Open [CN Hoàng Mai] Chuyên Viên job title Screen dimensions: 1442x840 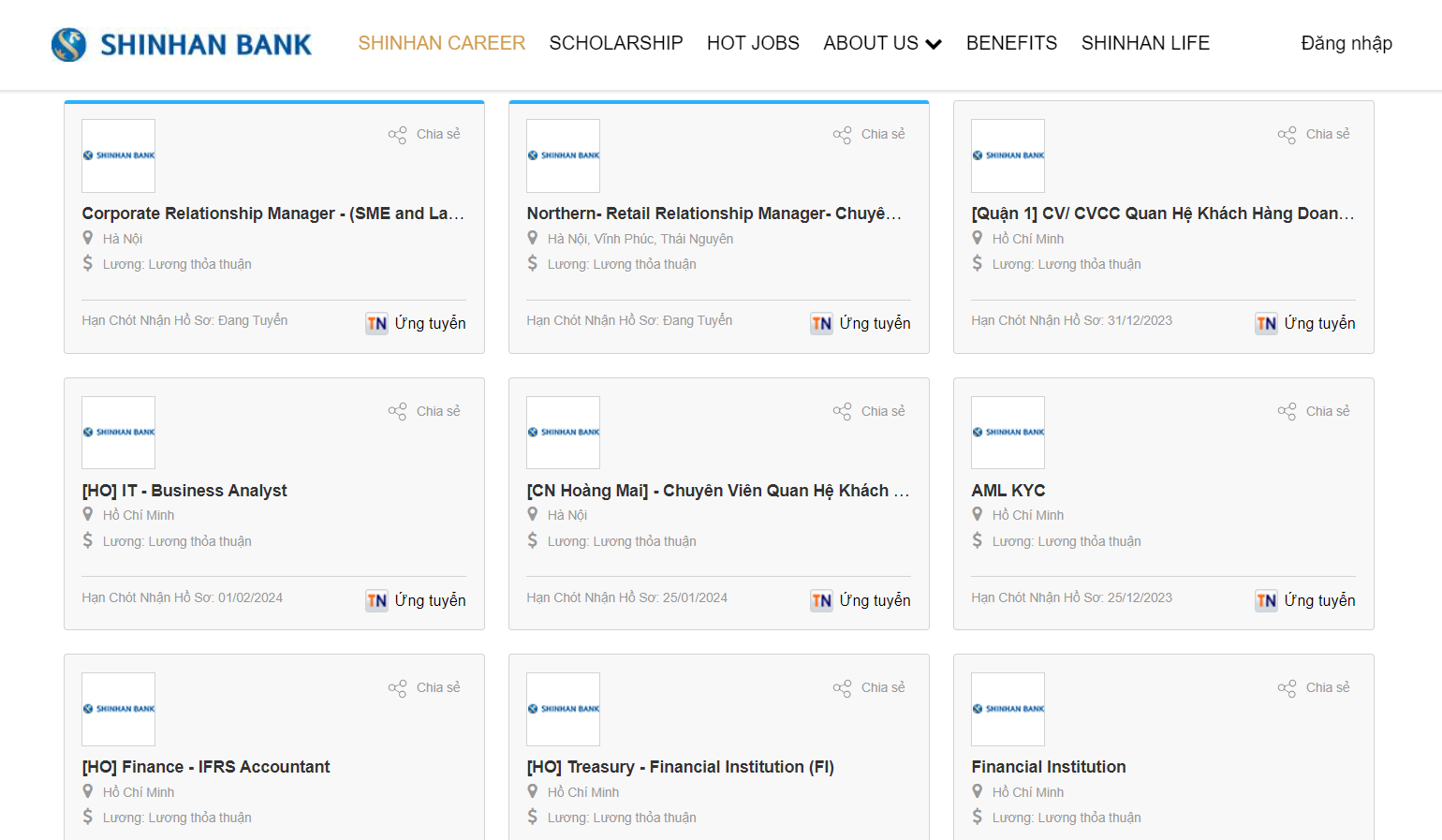pos(718,491)
